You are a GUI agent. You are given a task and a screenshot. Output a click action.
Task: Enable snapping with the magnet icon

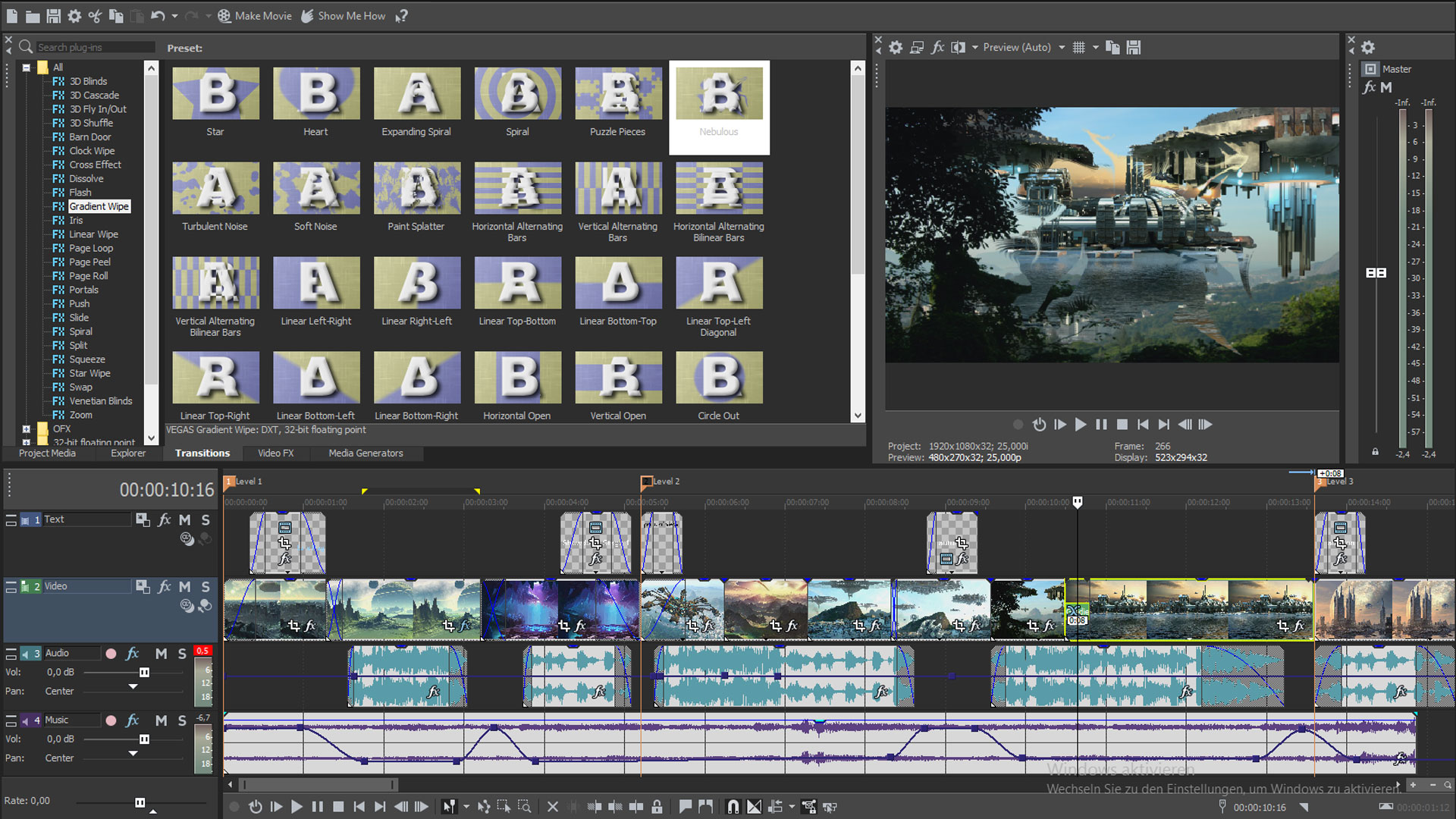tap(733, 807)
